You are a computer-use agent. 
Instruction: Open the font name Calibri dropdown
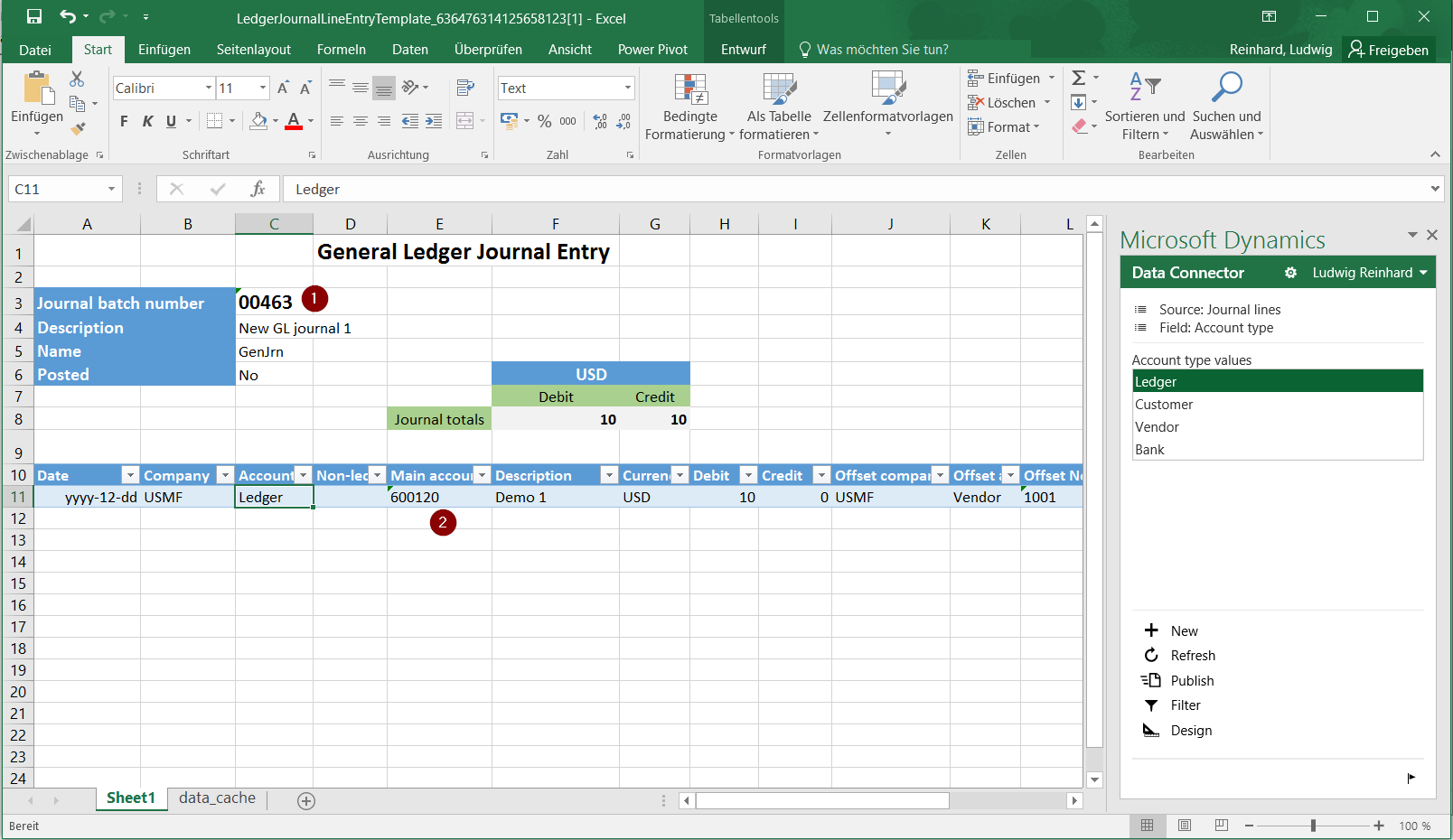(209, 88)
